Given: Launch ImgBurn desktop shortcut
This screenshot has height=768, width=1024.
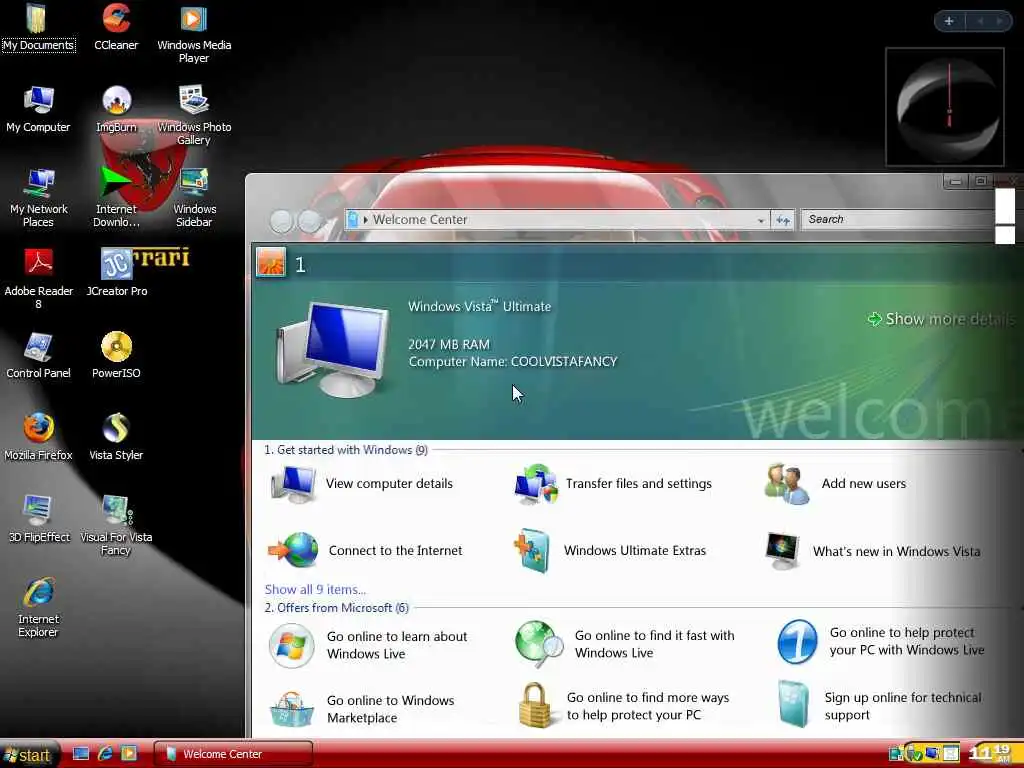Looking at the screenshot, I should point(116,109).
